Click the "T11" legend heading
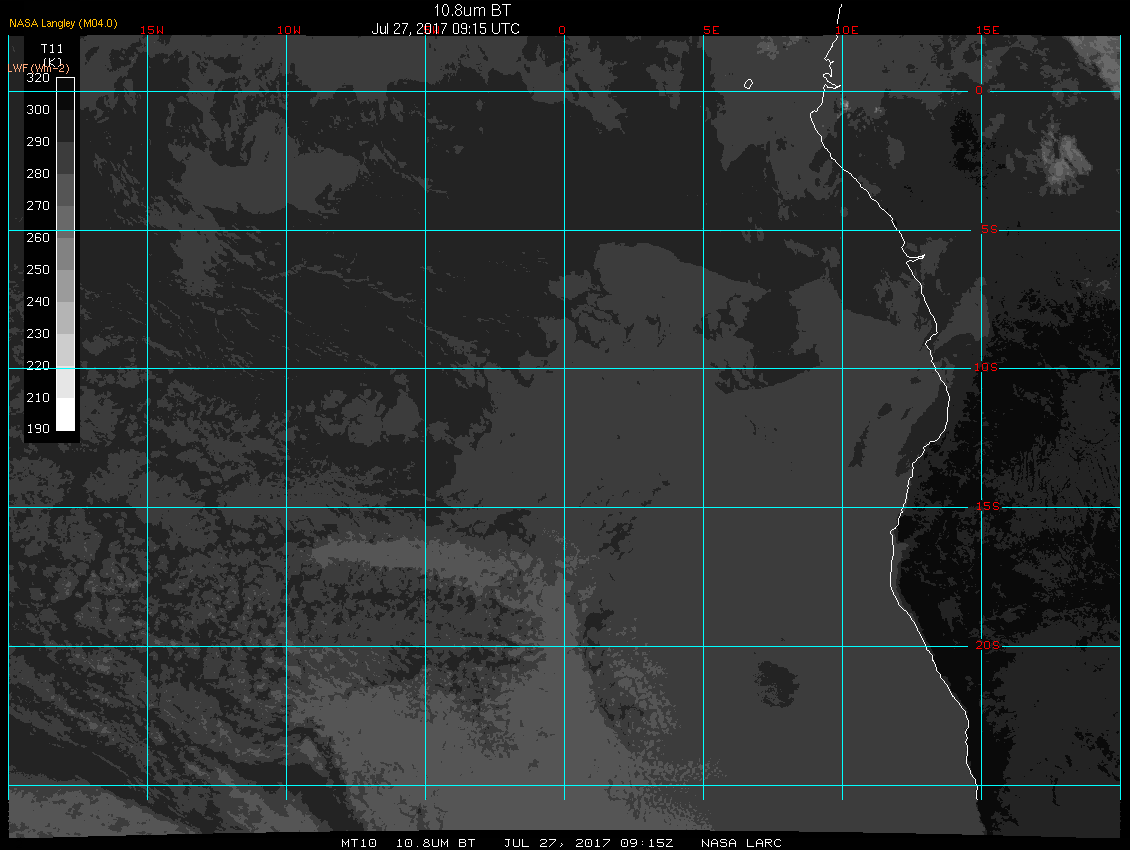The width and height of the screenshot is (1130, 850). click(x=52, y=49)
